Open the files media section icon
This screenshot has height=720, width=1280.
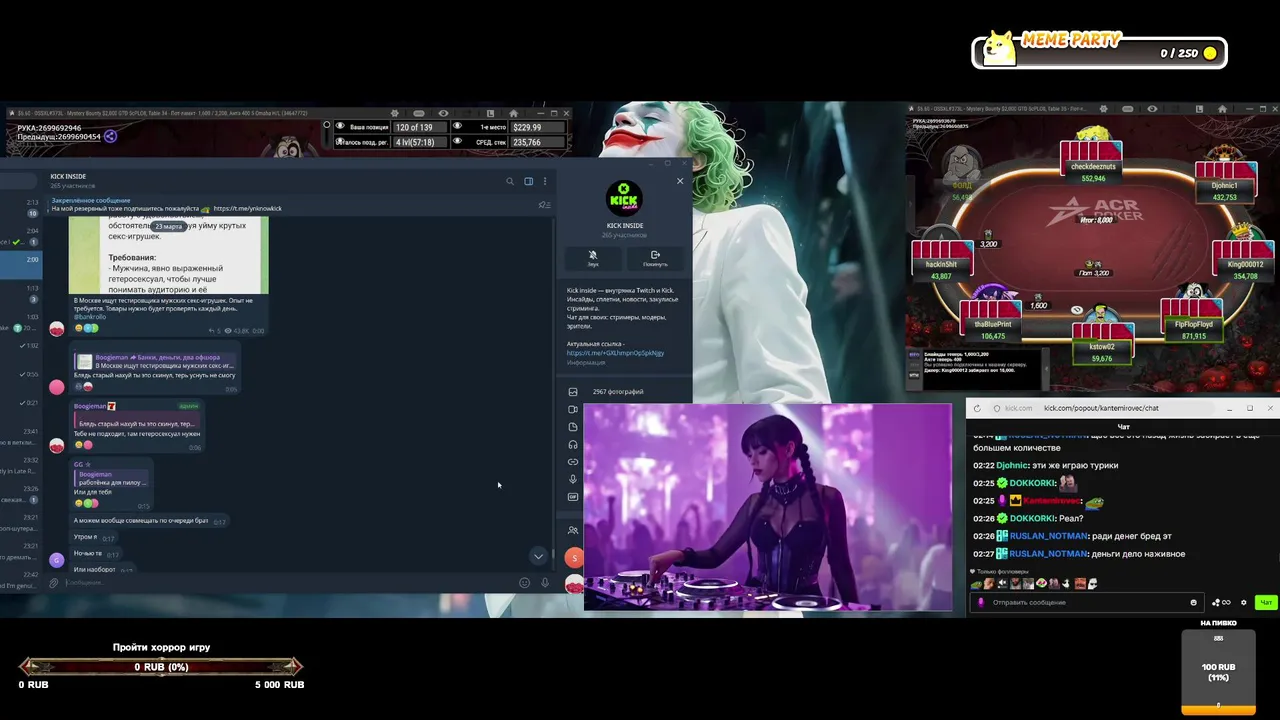(573, 427)
